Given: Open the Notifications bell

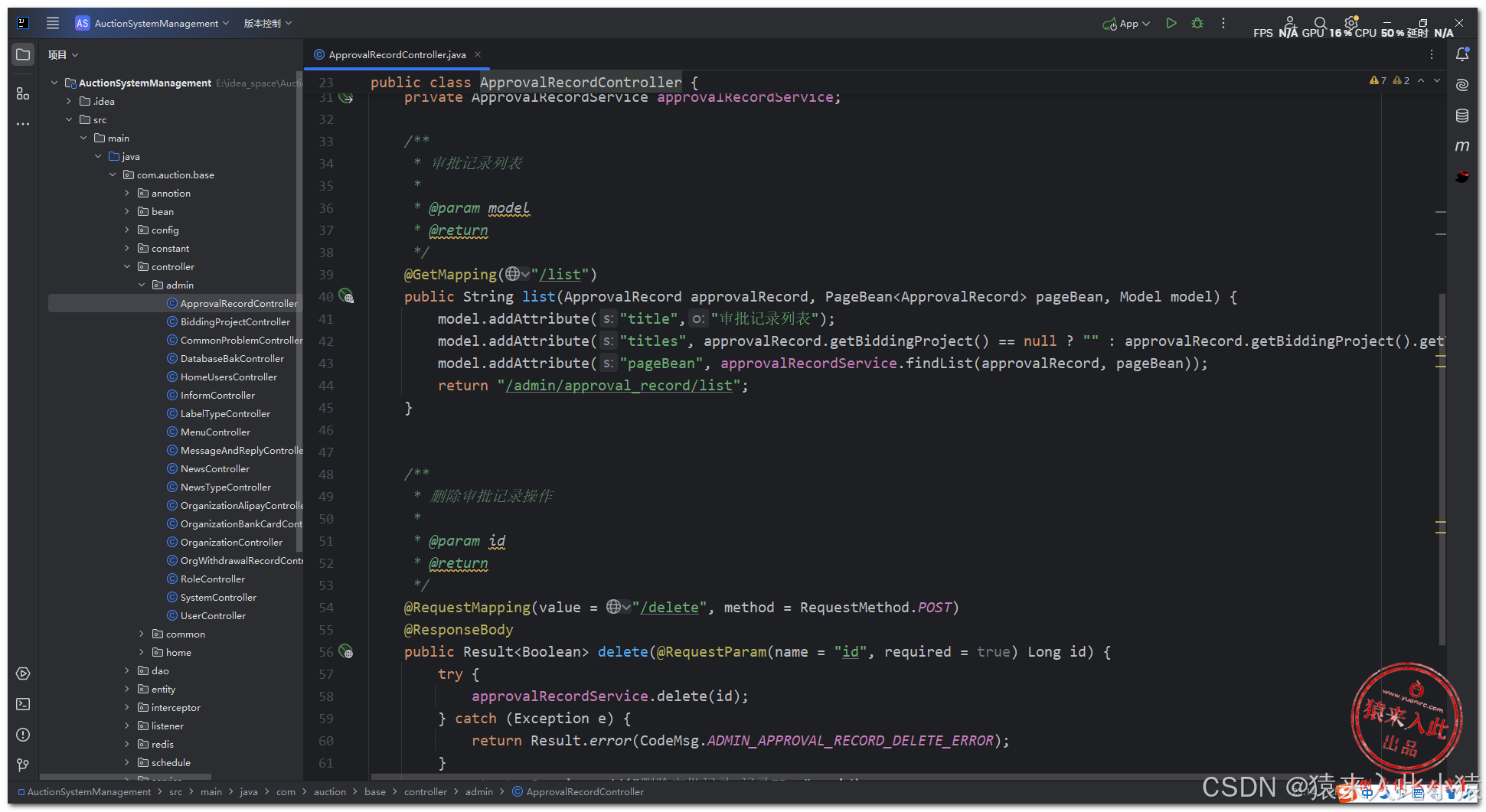Looking at the screenshot, I should pos(1462,54).
